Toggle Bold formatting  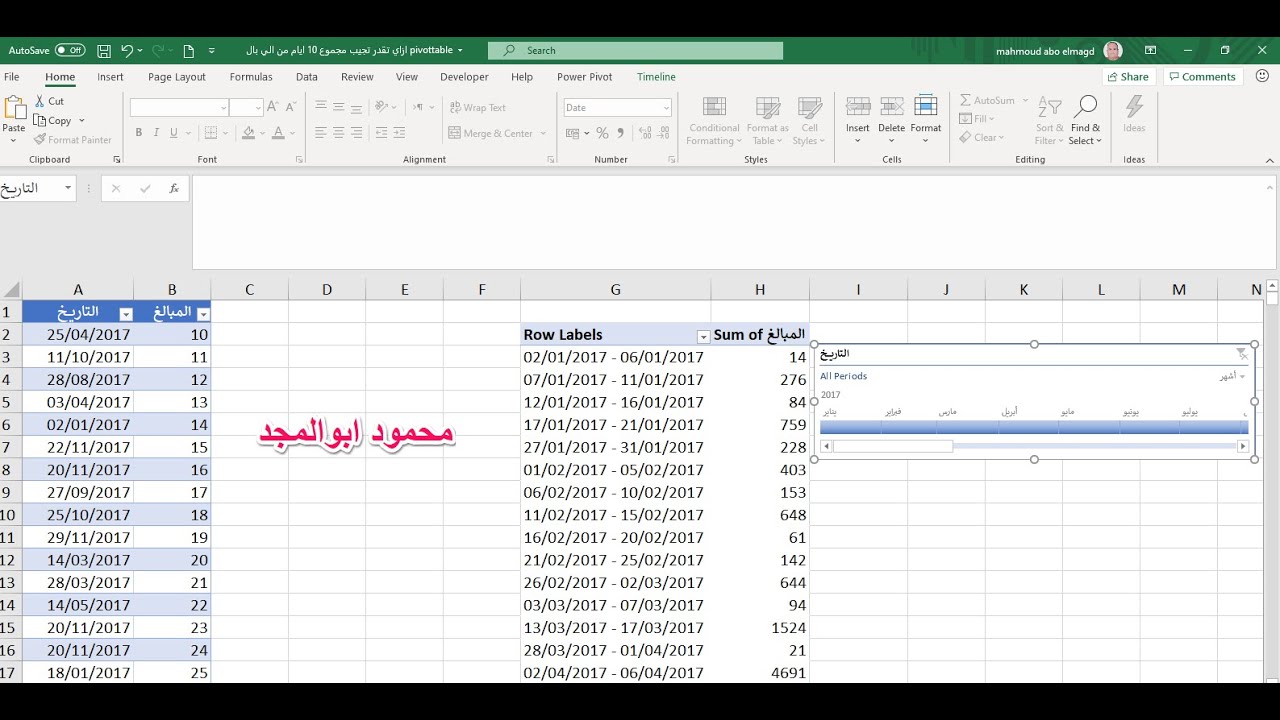[x=139, y=133]
